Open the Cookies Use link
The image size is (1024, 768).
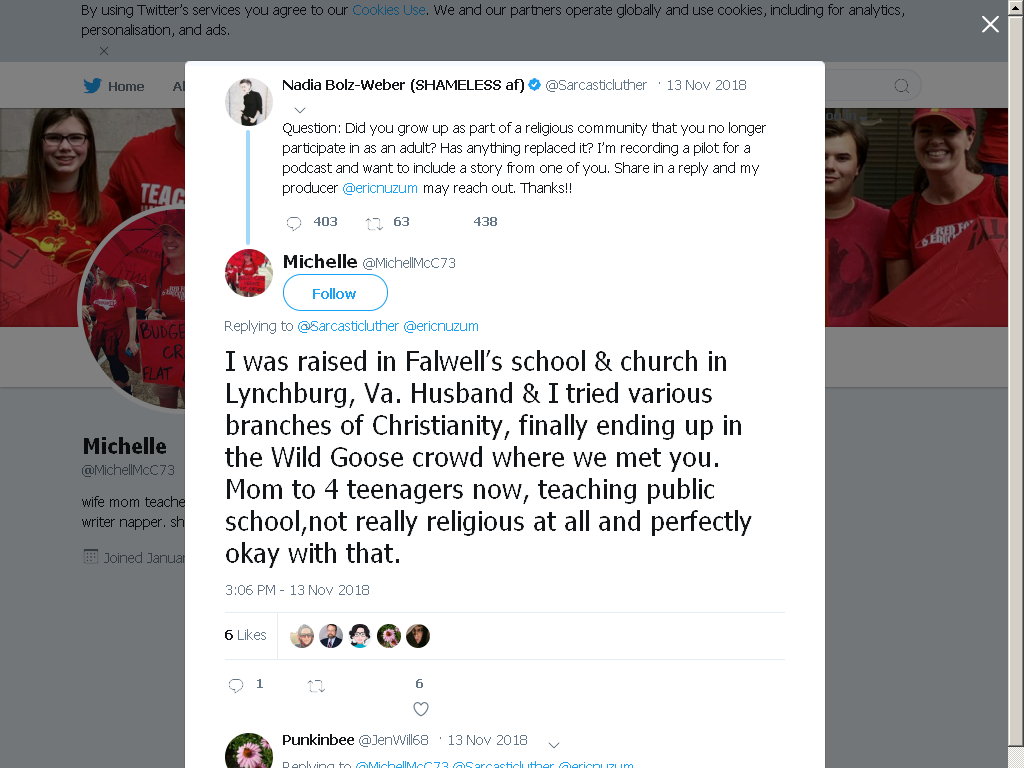coord(389,10)
